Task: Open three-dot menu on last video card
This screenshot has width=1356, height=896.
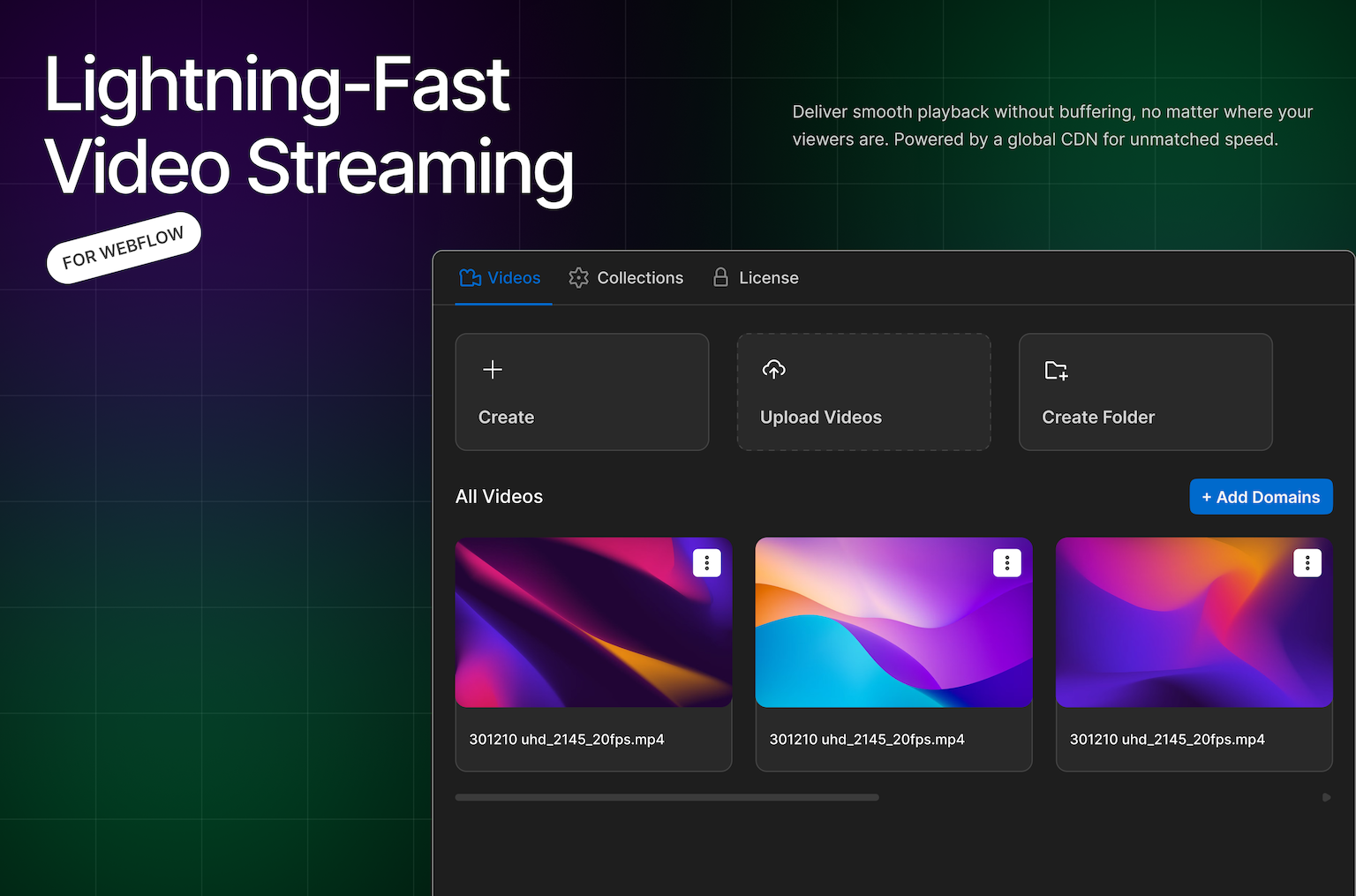Action: (1307, 563)
